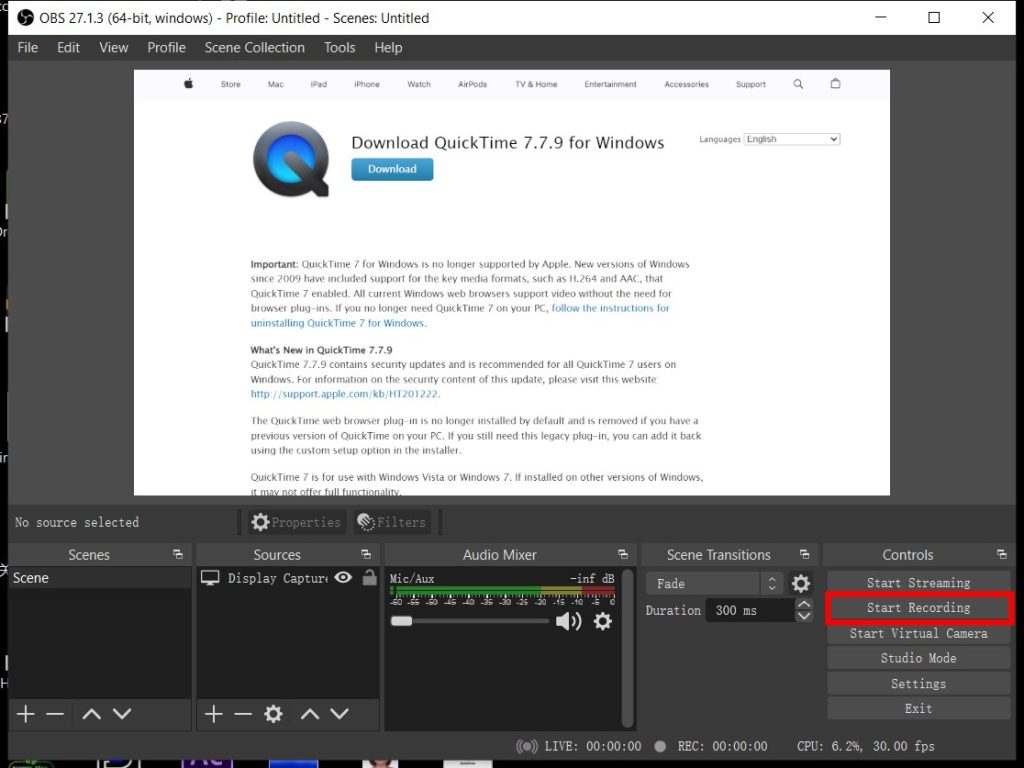This screenshot has height=768, width=1024.
Task: Remove the selected scene with the minus icon
Action: click(x=55, y=714)
